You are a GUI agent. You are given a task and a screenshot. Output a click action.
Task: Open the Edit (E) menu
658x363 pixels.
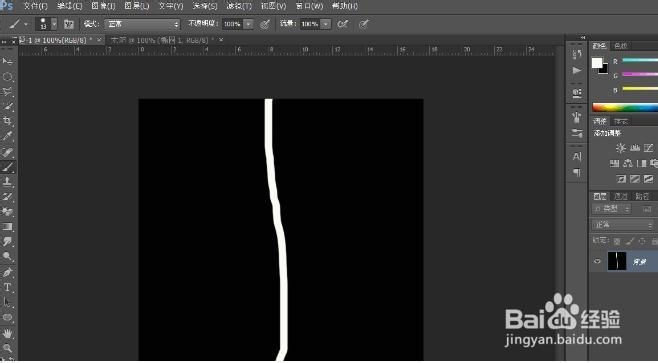pyautogui.click(x=70, y=6)
